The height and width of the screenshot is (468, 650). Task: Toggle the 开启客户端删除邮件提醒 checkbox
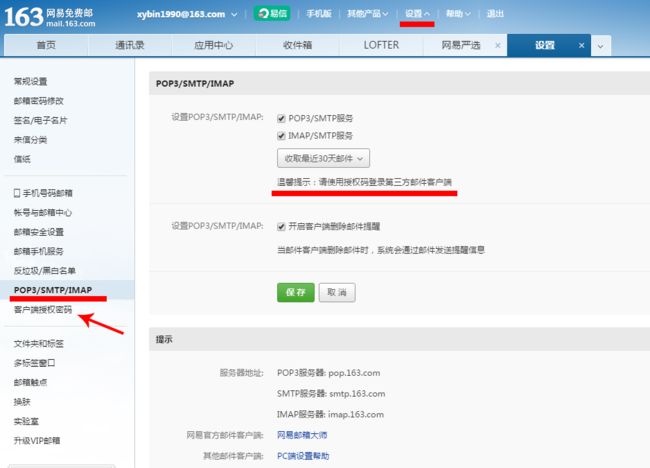coord(281,226)
